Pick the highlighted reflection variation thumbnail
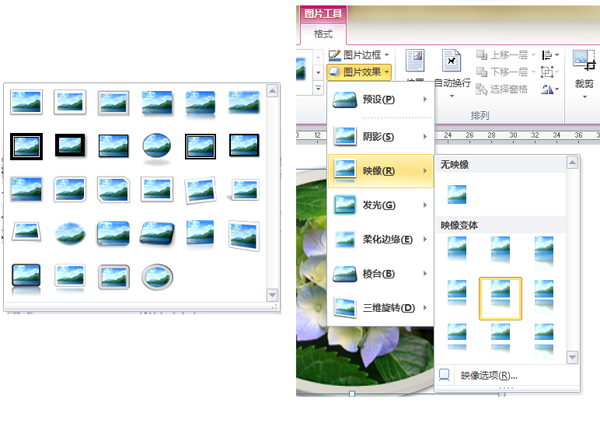 tap(501, 296)
